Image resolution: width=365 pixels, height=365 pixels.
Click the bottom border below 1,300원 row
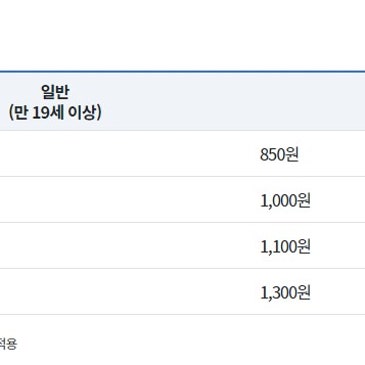[x=182, y=314]
